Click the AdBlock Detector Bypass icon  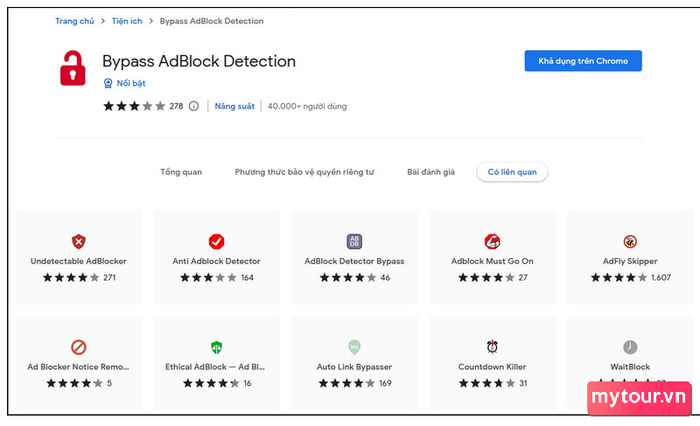click(x=354, y=242)
